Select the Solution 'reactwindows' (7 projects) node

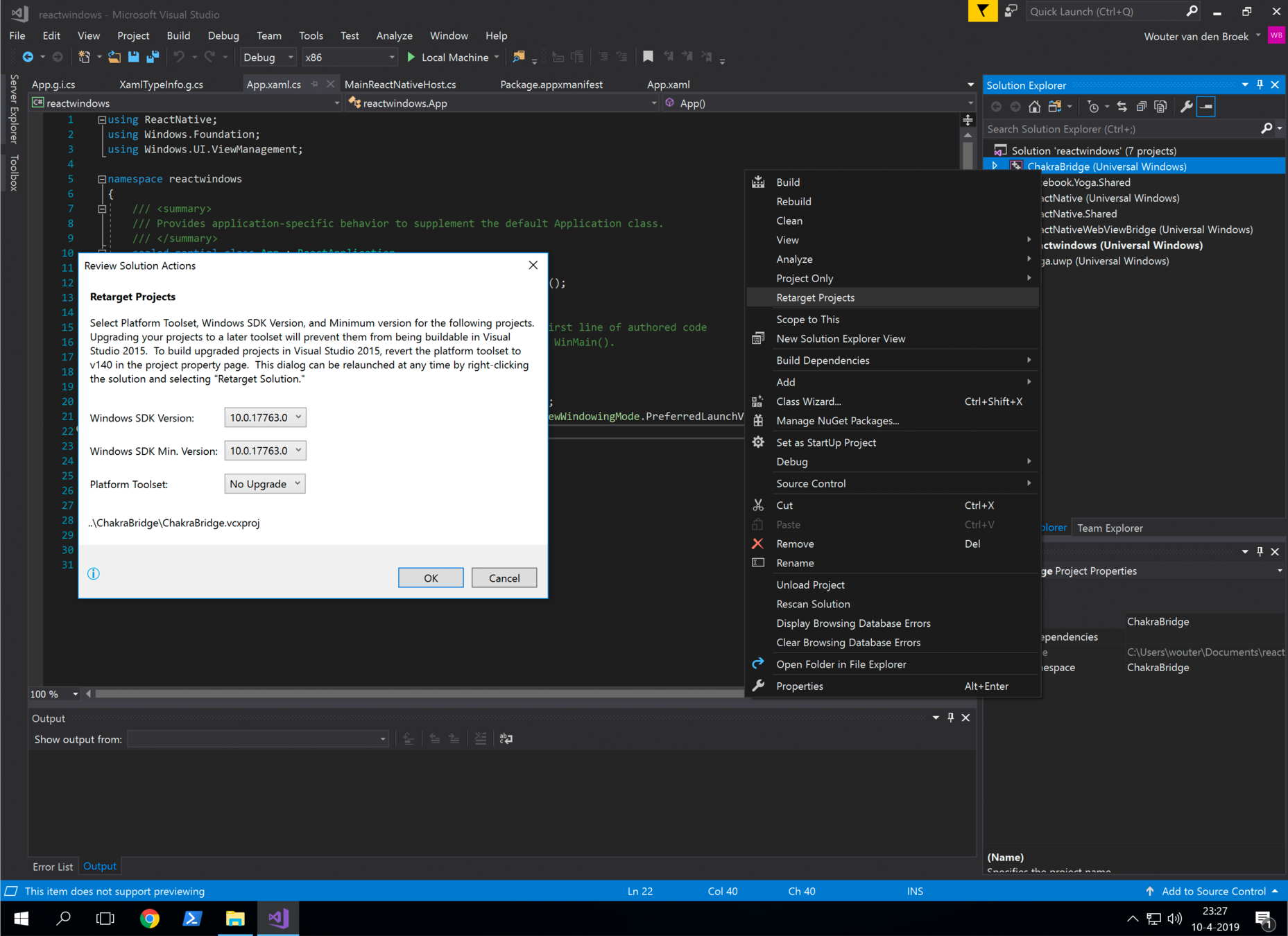tap(1094, 150)
